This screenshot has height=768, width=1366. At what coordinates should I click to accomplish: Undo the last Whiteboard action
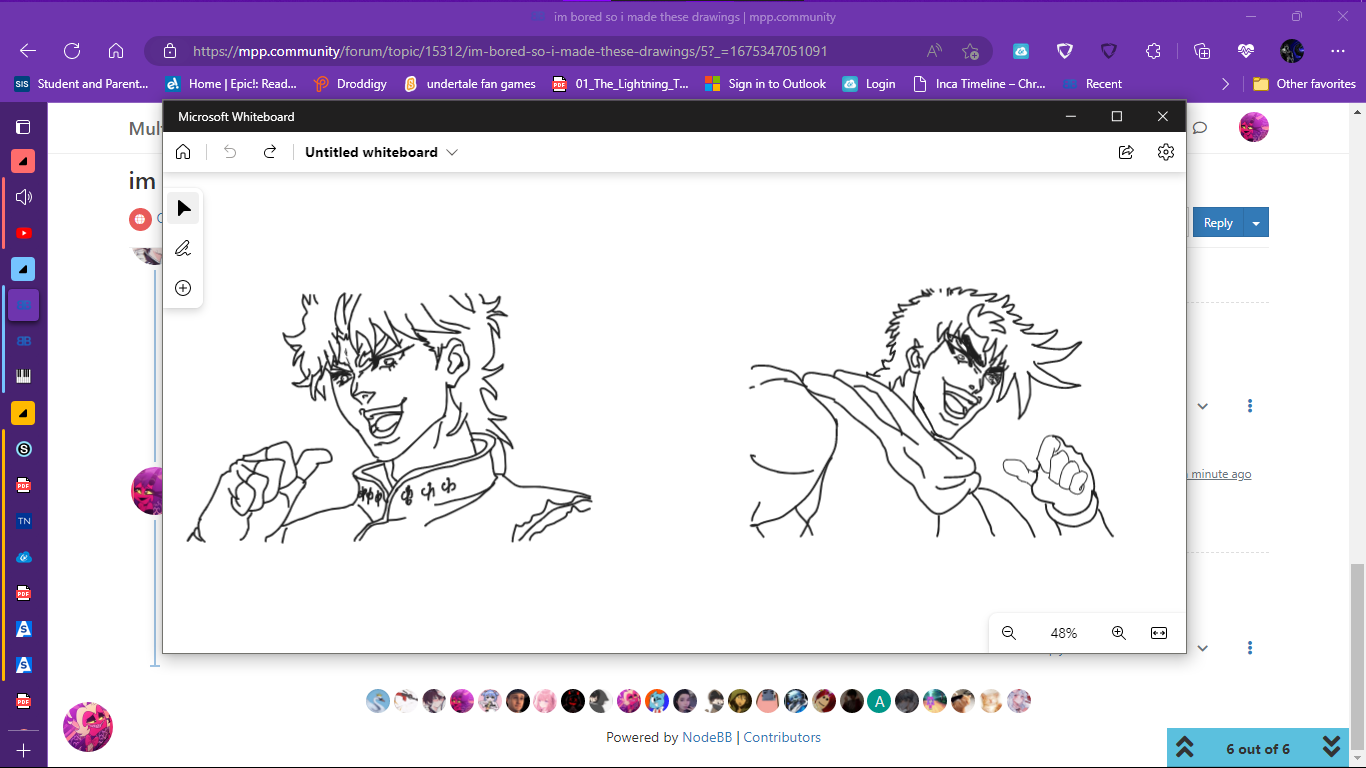tap(230, 152)
